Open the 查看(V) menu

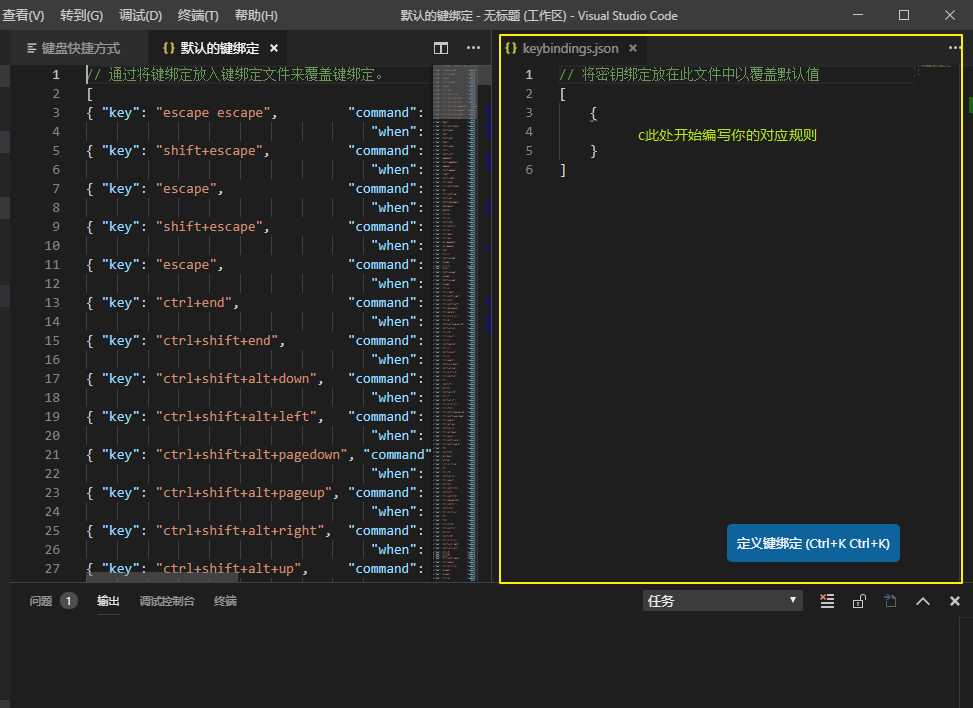23,16
